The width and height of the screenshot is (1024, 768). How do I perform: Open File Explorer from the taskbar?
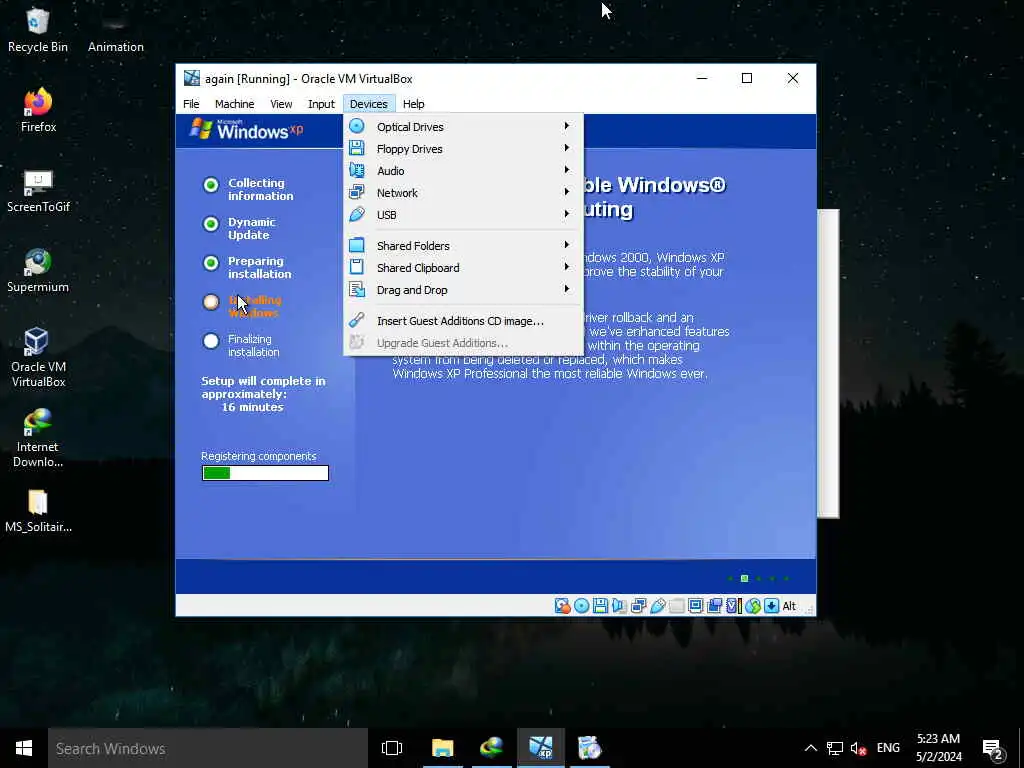click(x=442, y=748)
